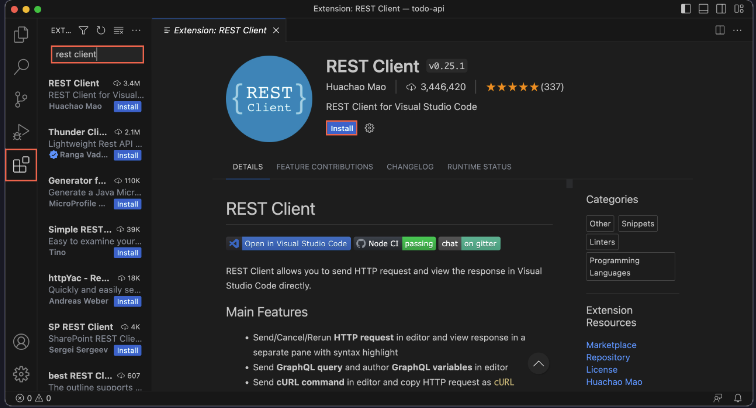Click the Huachao Mao publisher name
This screenshot has width=756, height=408.
point(356,87)
